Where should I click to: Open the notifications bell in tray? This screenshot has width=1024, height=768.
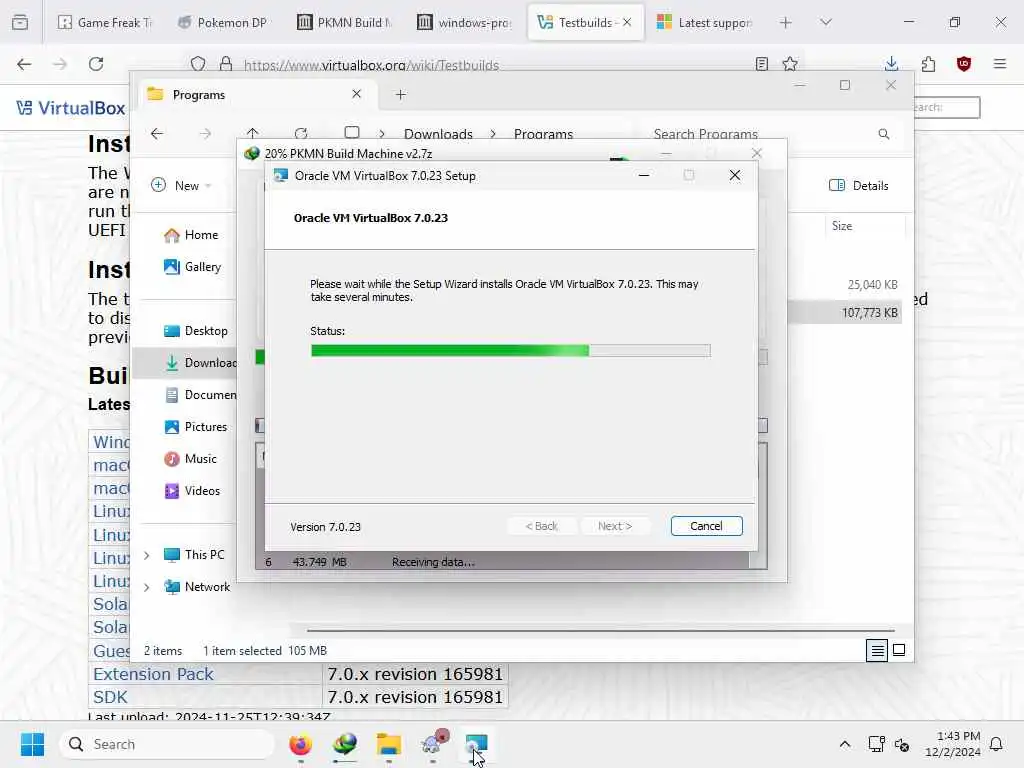click(x=996, y=744)
